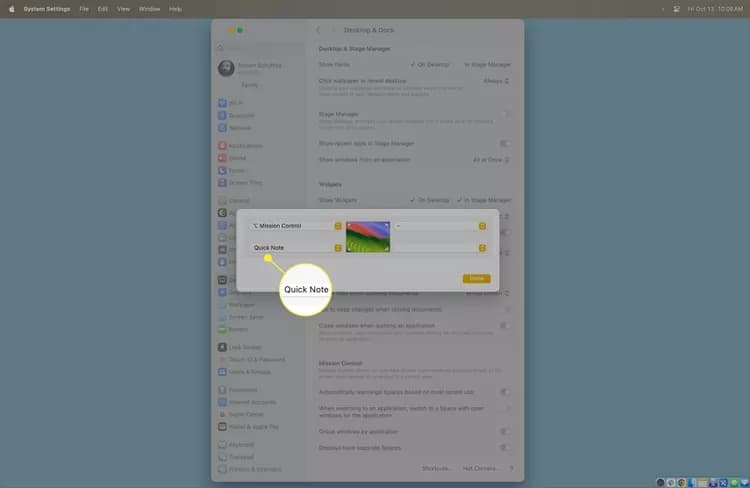Click Done in Hot Corners dialog

tap(476, 278)
